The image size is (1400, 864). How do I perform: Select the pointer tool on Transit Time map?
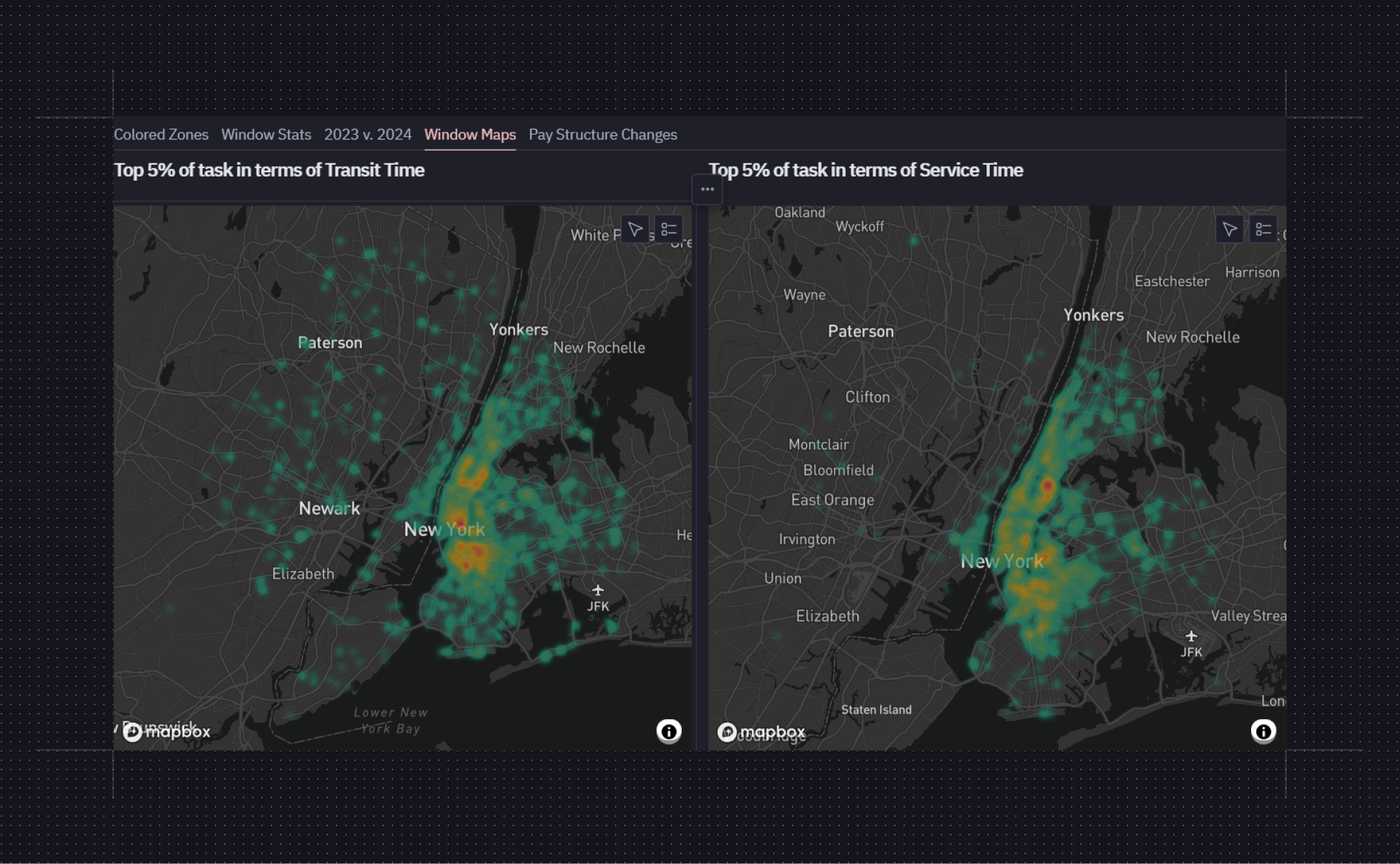(635, 230)
